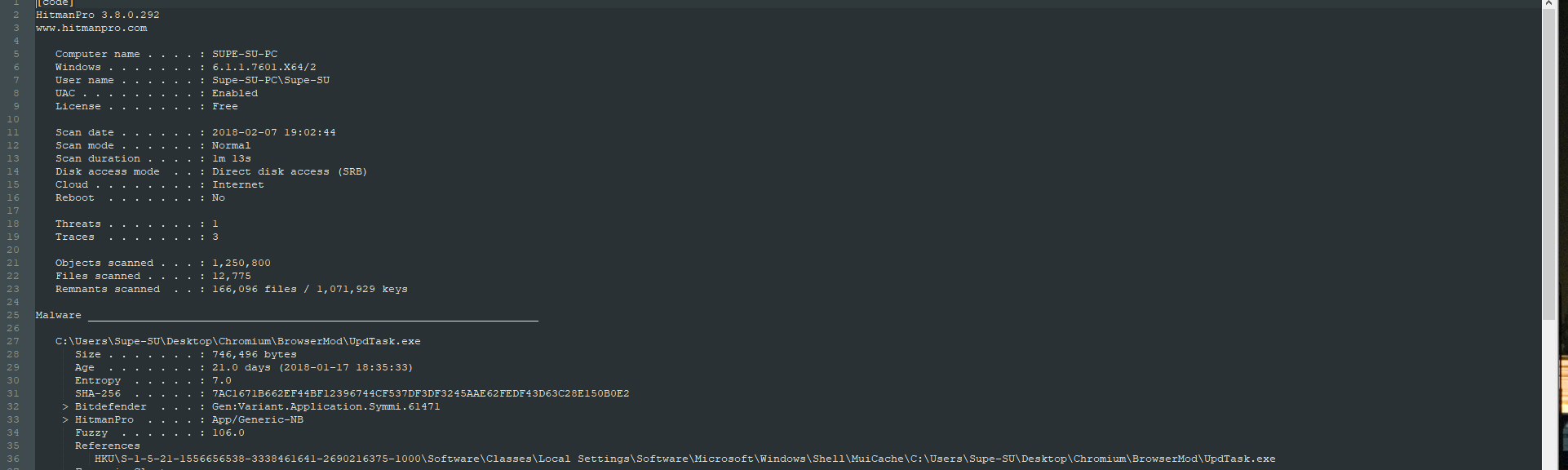
Task: Click the HKU registry reference line
Action: (684, 459)
